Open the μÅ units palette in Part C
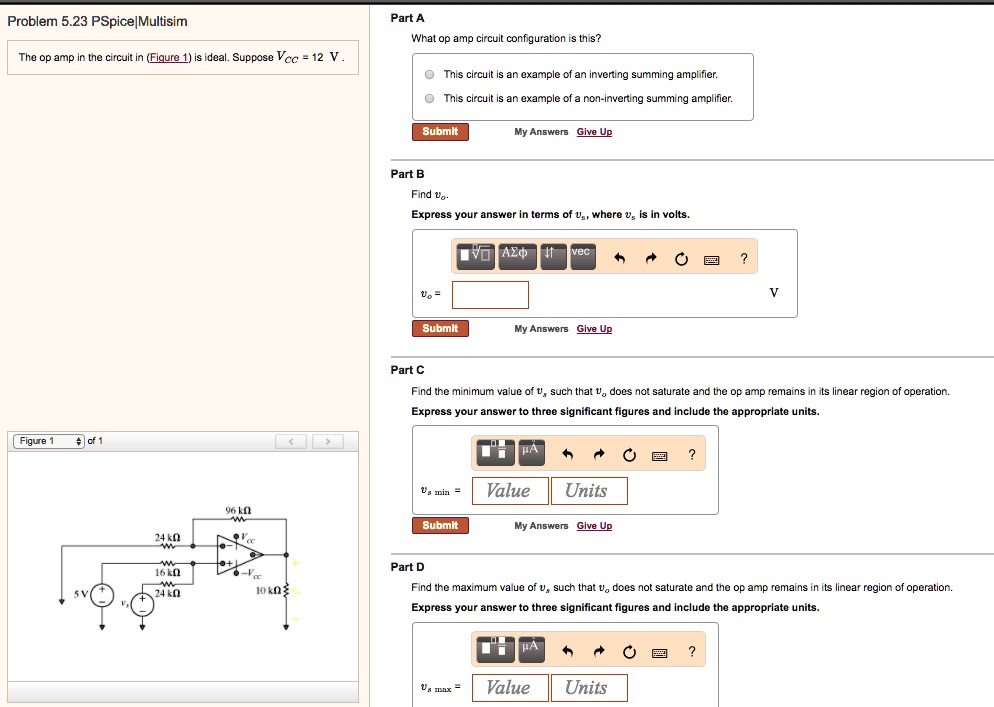Image resolution: width=994 pixels, height=707 pixels. [529, 452]
